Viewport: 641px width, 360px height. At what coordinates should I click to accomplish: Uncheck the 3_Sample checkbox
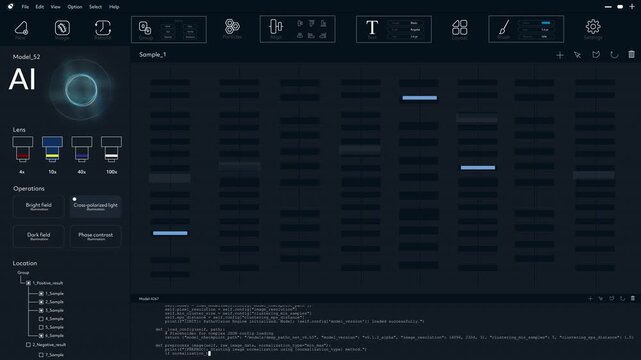click(x=41, y=311)
